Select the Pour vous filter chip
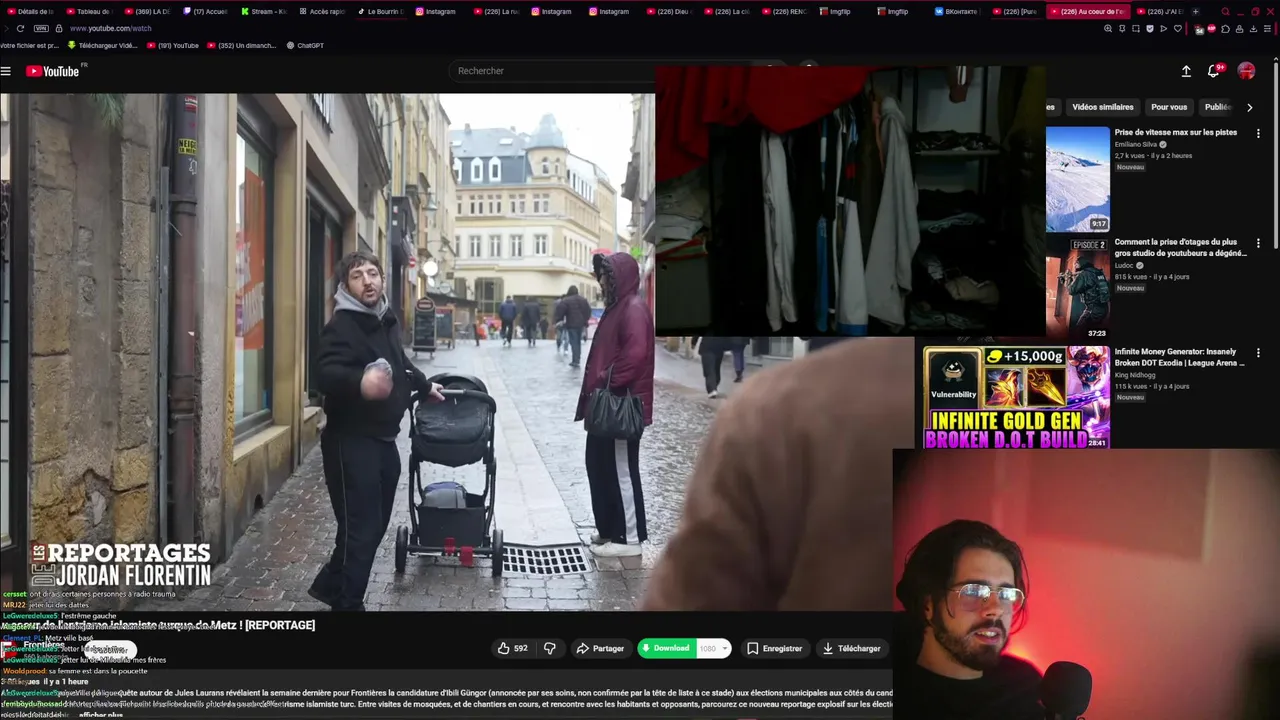Image resolution: width=1280 pixels, height=720 pixels. tap(1169, 107)
